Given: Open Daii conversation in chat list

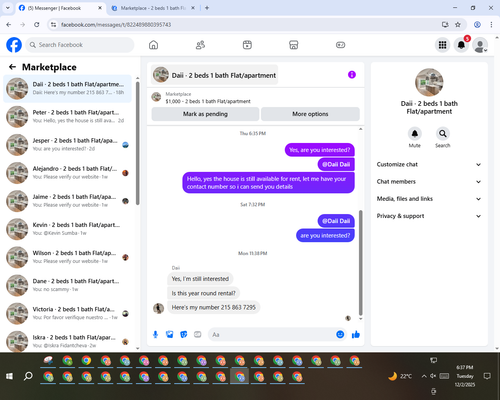Looking at the screenshot, I should 68,89.
